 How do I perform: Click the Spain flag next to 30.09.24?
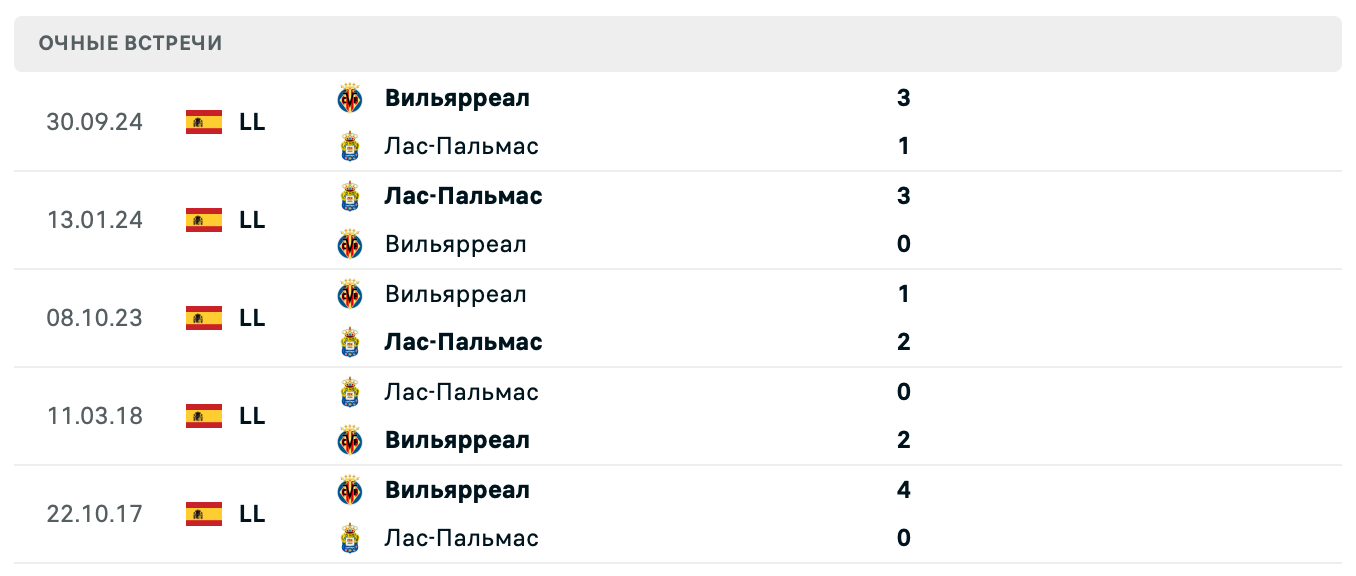pyautogui.click(x=204, y=122)
